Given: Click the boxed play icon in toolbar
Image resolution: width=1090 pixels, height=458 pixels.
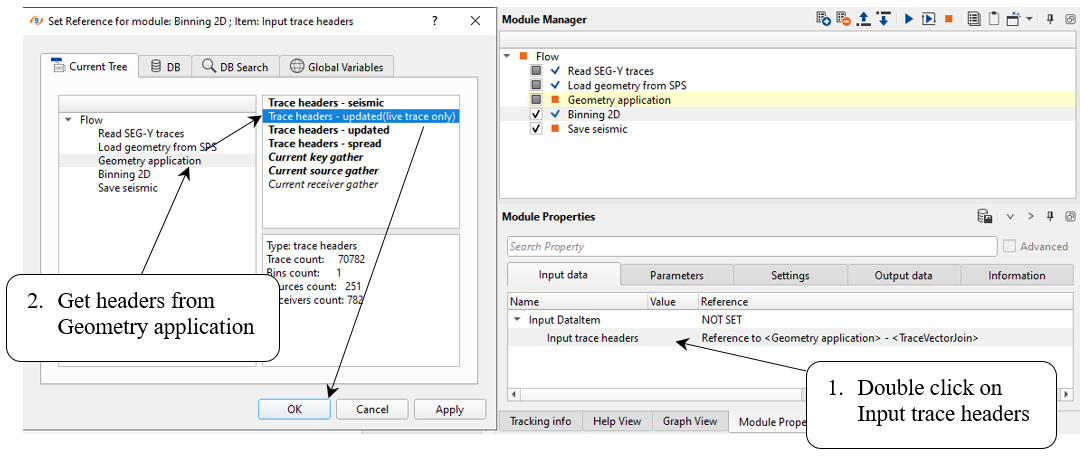Looking at the screenshot, I should tap(928, 19).
